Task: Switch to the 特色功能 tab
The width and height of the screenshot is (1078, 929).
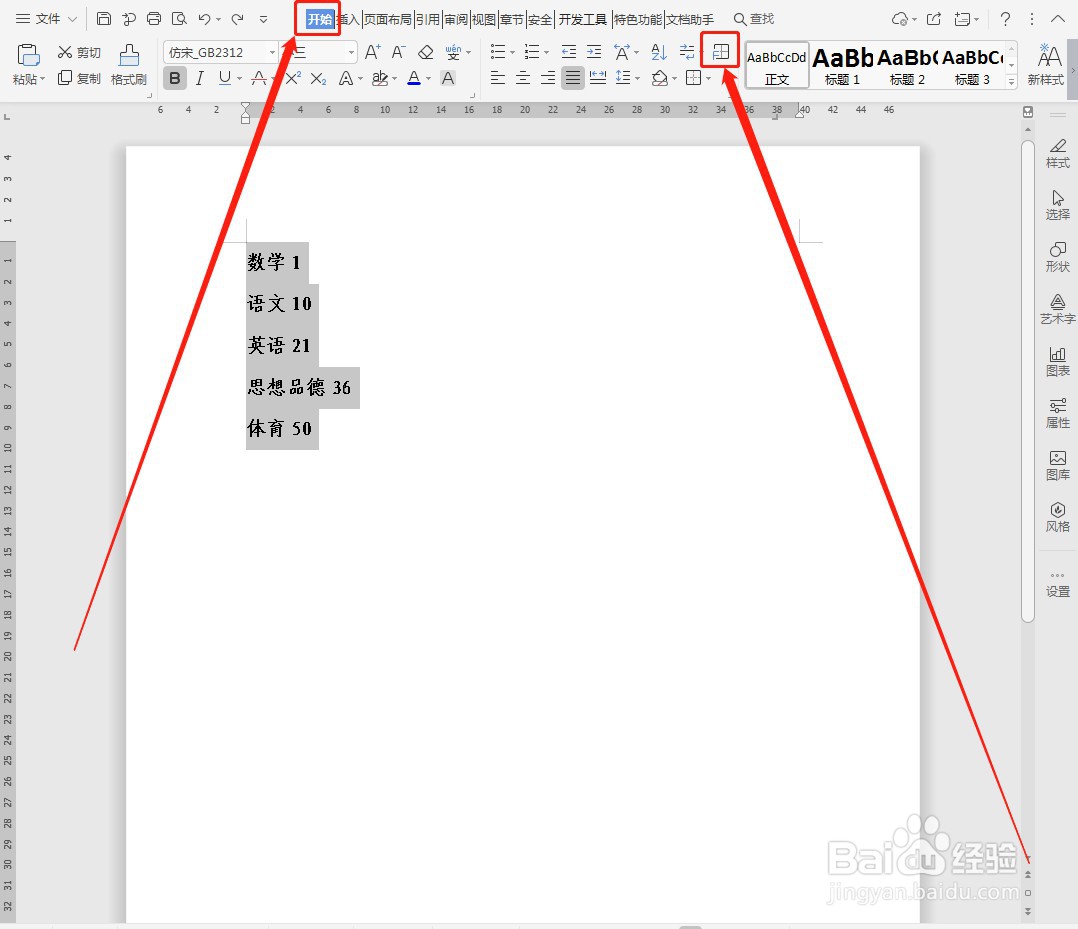Action: tap(638, 19)
